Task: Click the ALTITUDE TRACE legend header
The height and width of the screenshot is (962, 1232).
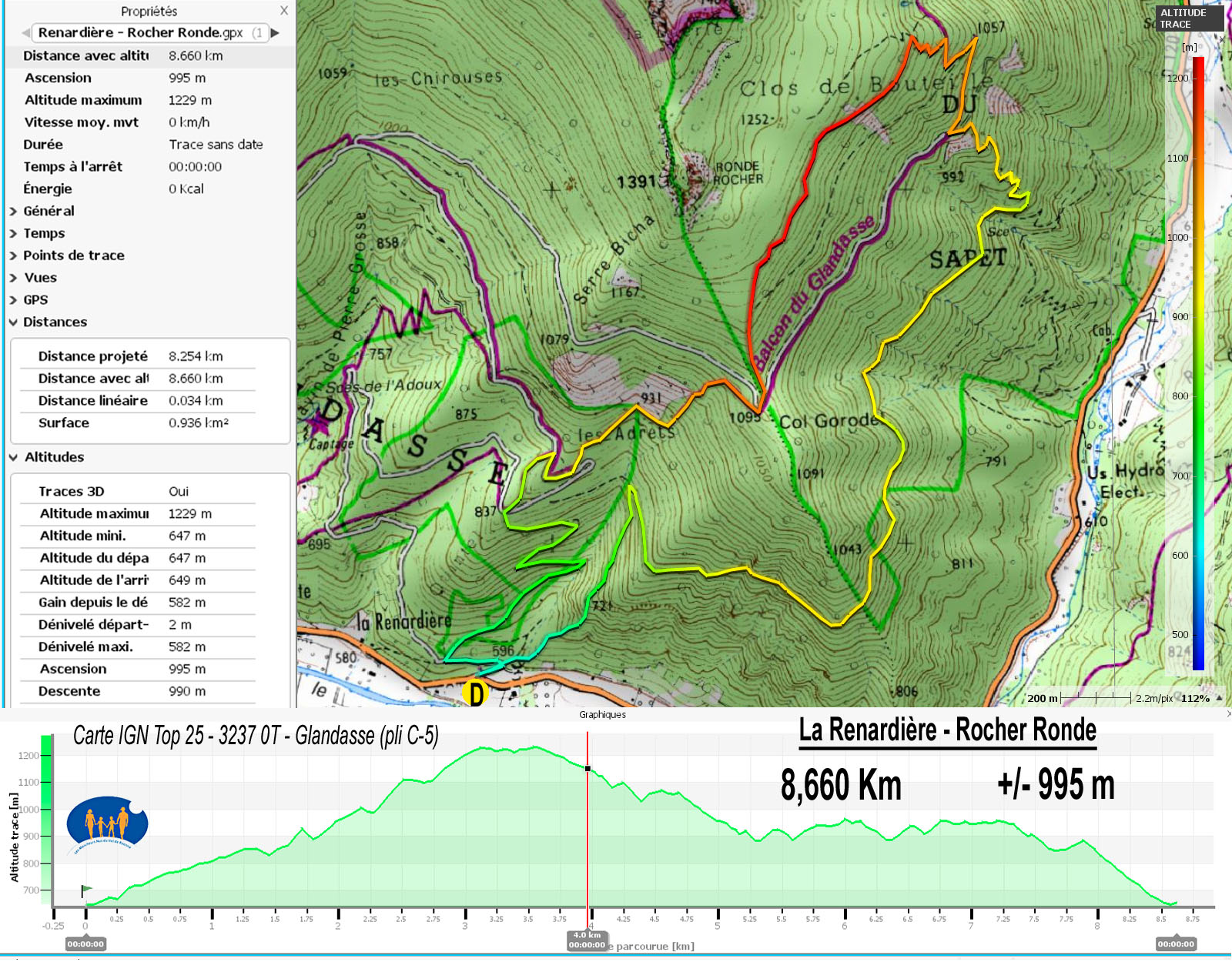Action: tap(1190, 18)
